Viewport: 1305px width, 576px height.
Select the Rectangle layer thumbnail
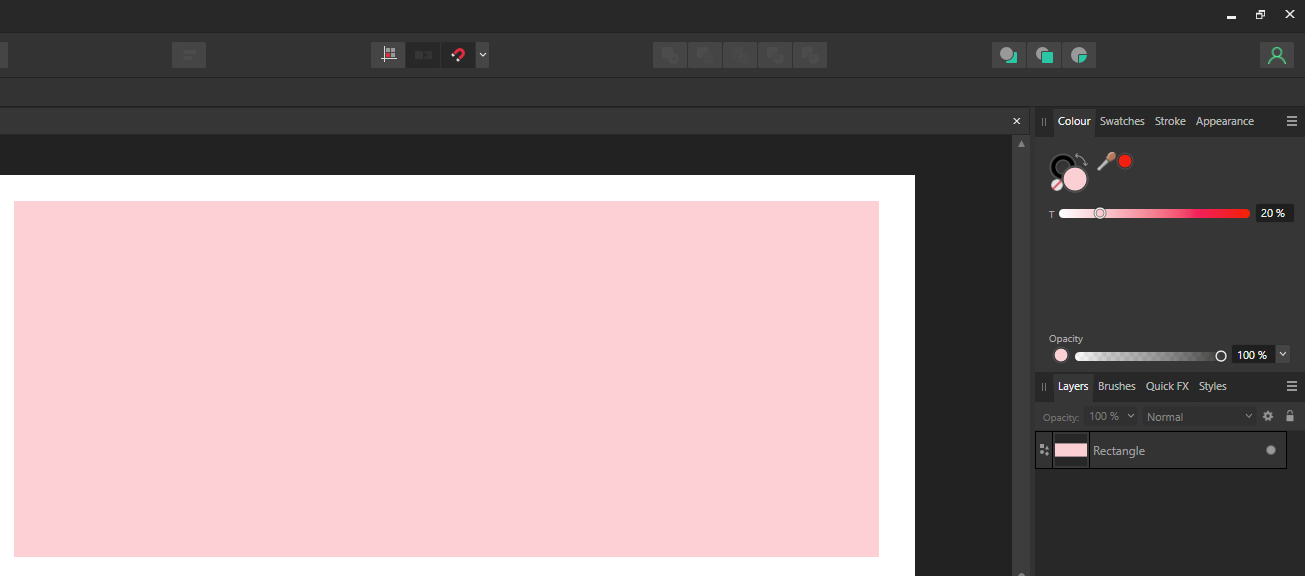click(1071, 450)
